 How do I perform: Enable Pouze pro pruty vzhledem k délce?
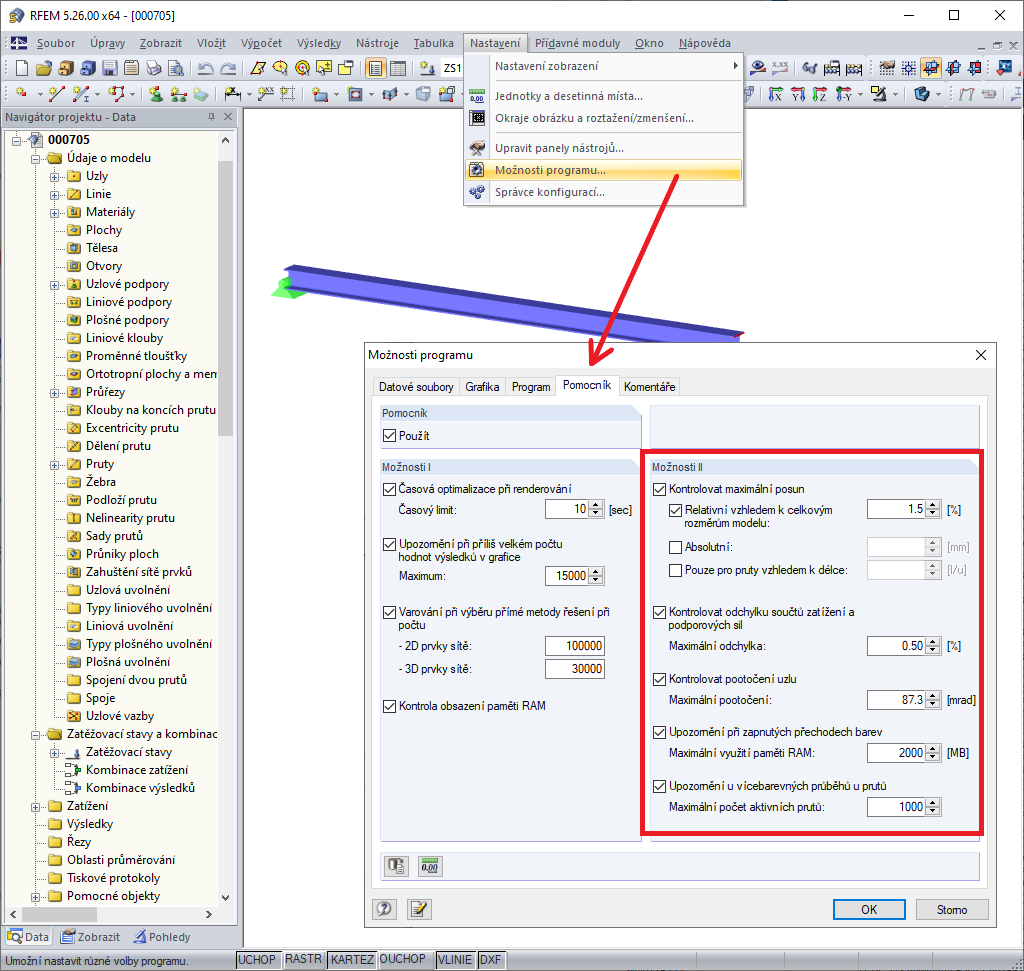pyautogui.click(x=675, y=570)
